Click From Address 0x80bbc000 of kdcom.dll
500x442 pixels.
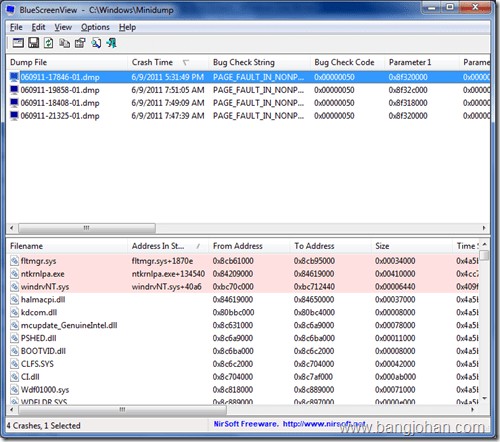click(233, 312)
